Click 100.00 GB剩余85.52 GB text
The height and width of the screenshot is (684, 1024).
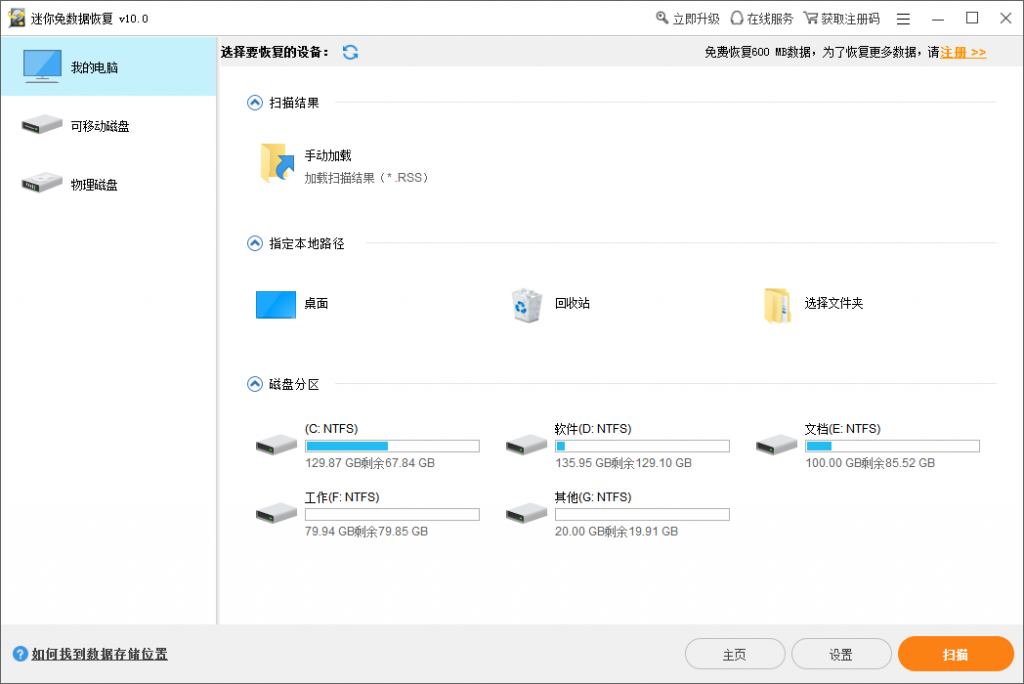tap(870, 463)
